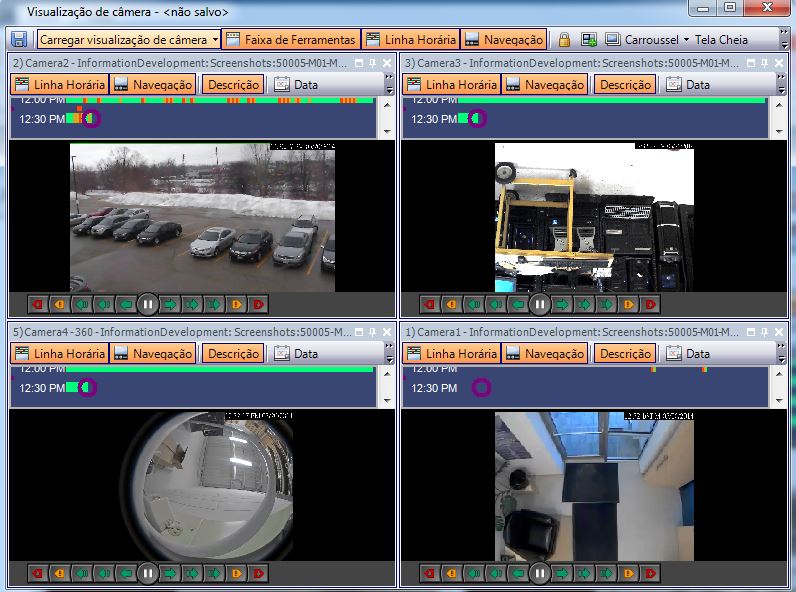Select the Data tab in Camera3 pane

click(688, 85)
